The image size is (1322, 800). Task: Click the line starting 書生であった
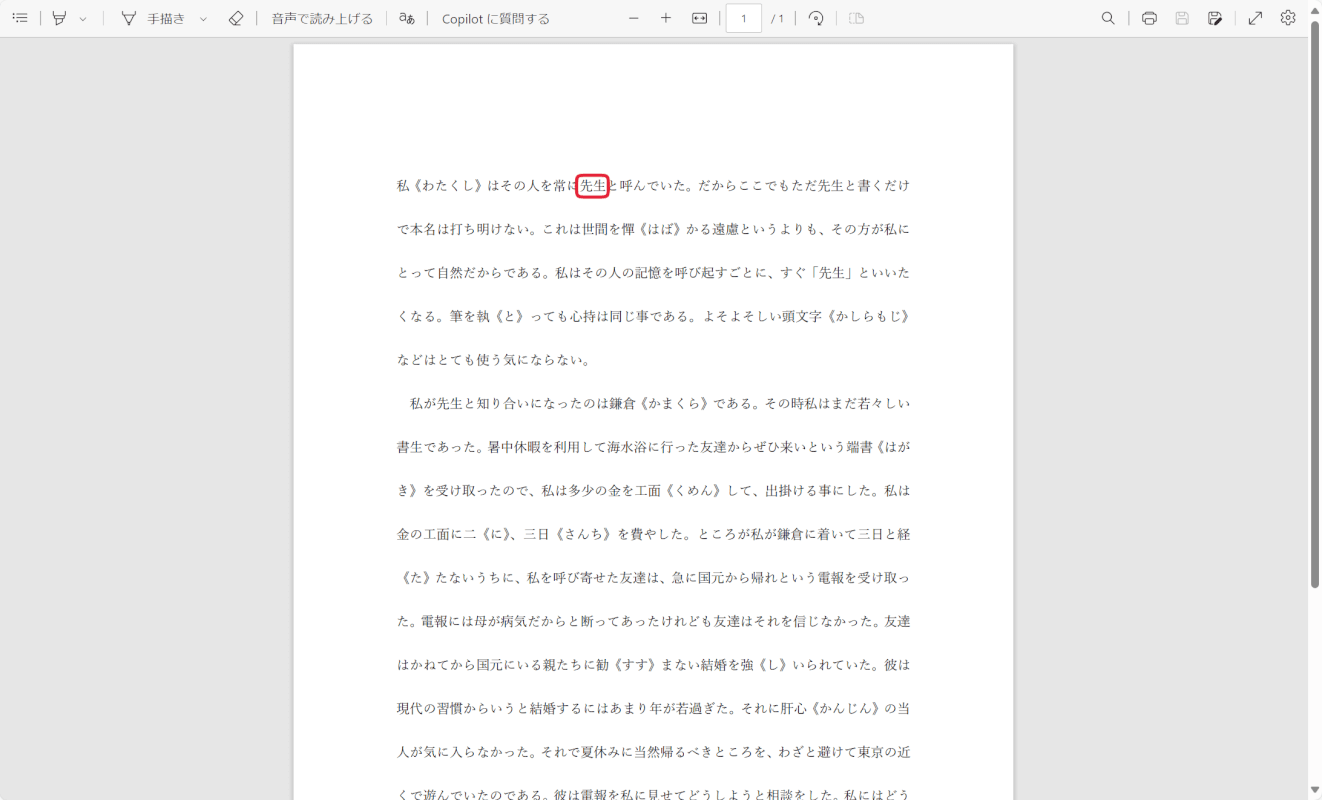(x=653, y=447)
